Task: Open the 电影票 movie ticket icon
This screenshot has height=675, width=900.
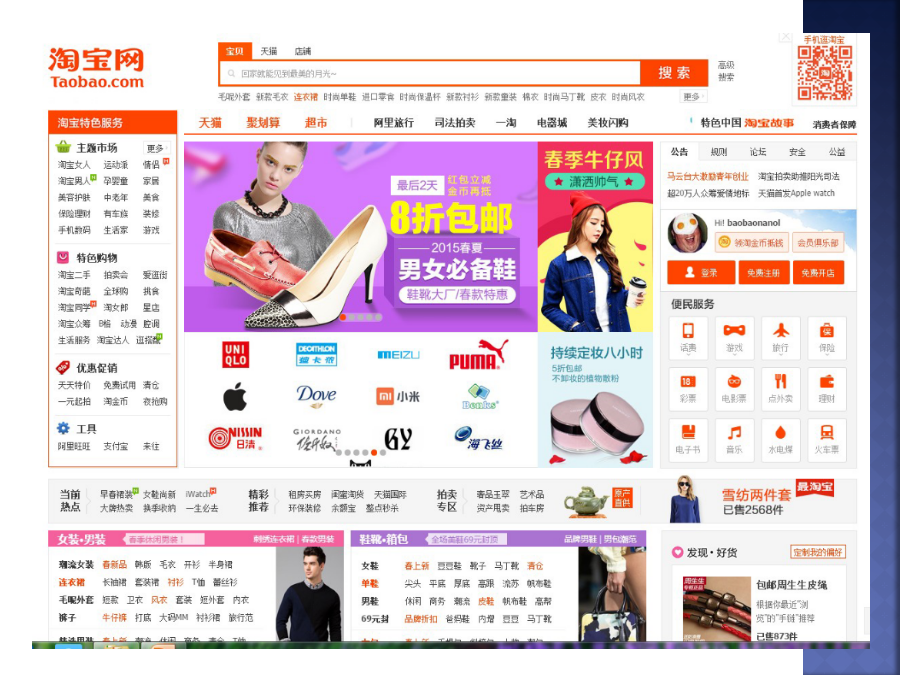Action: pos(734,389)
